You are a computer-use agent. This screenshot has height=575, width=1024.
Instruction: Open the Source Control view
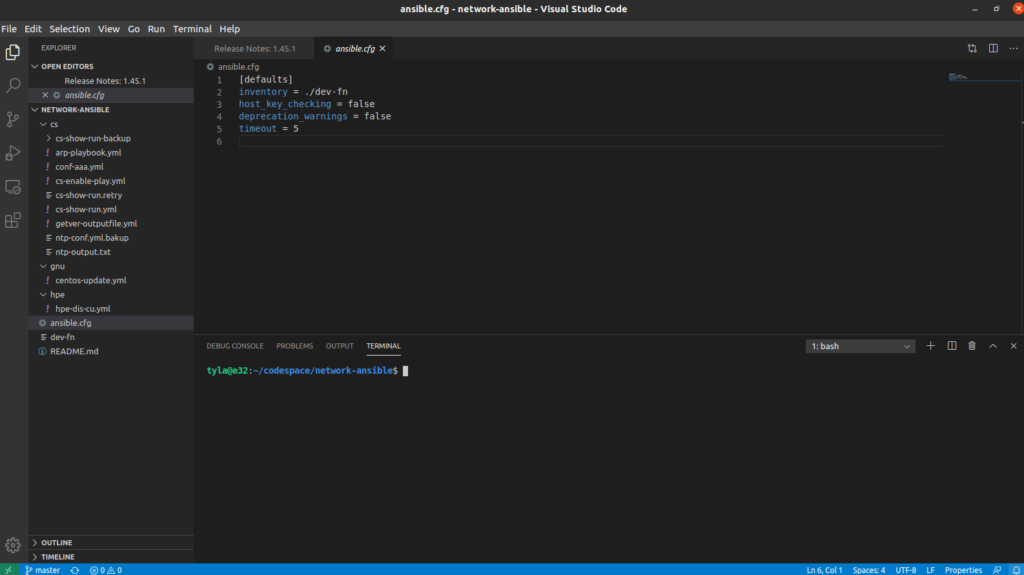point(13,119)
